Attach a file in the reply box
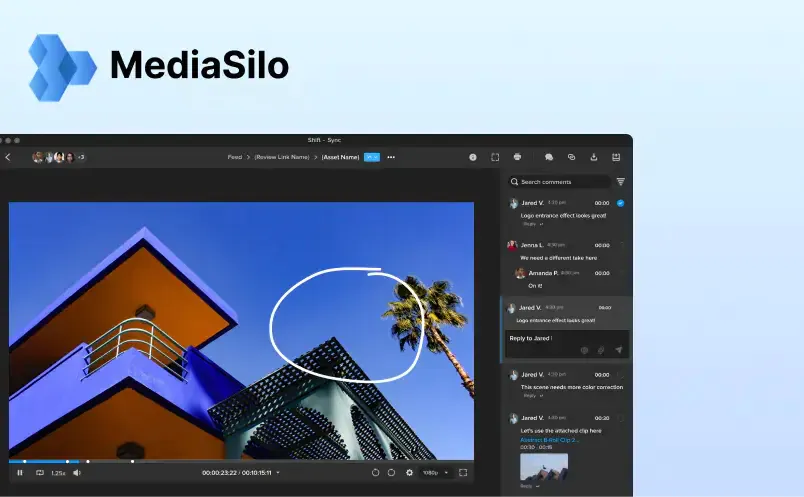 coord(601,350)
